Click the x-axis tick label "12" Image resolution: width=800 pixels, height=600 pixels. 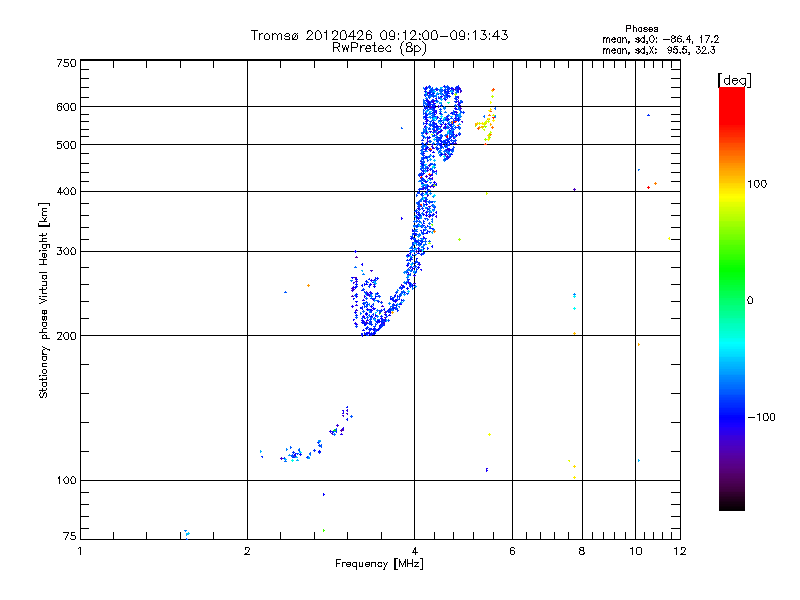click(680, 551)
